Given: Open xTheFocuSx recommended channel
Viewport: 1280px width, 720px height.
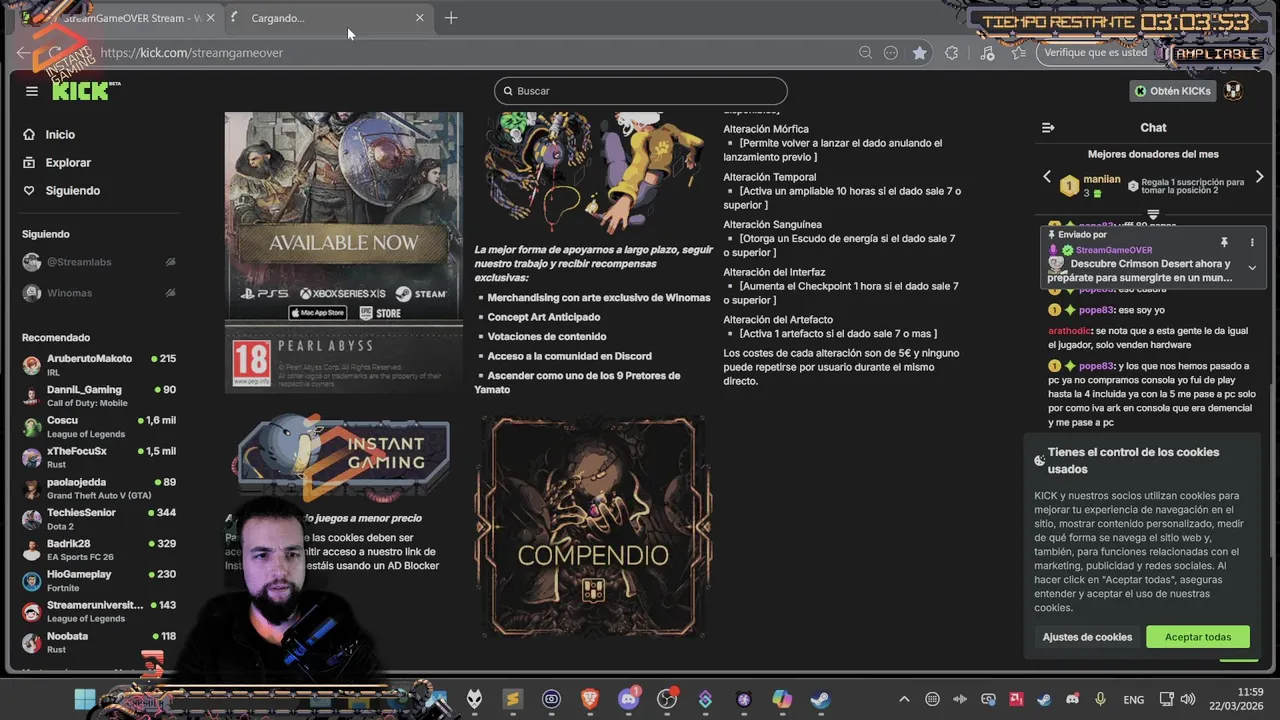Looking at the screenshot, I should (x=100, y=457).
